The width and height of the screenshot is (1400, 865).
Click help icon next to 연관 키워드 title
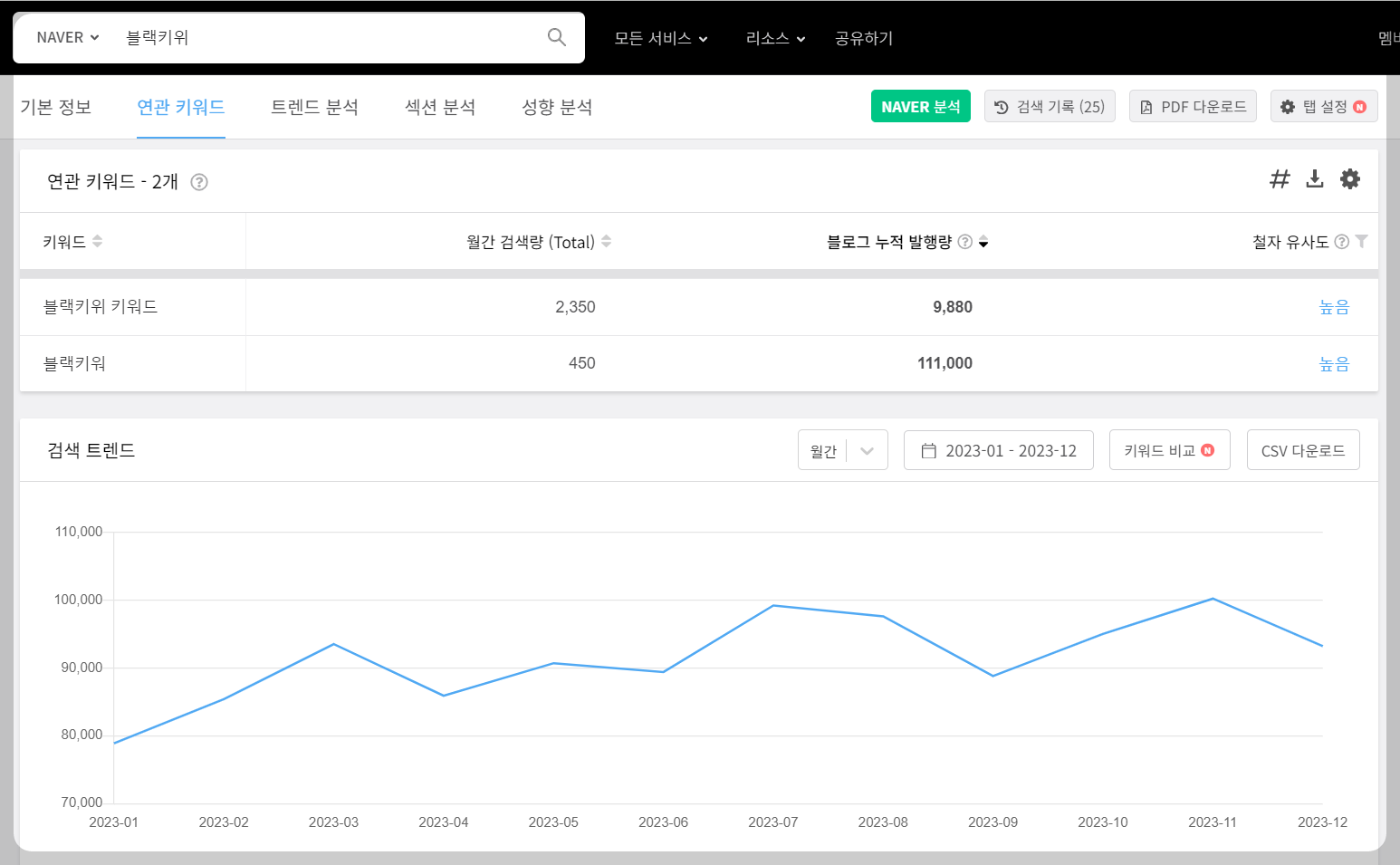pyautogui.click(x=199, y=182)
